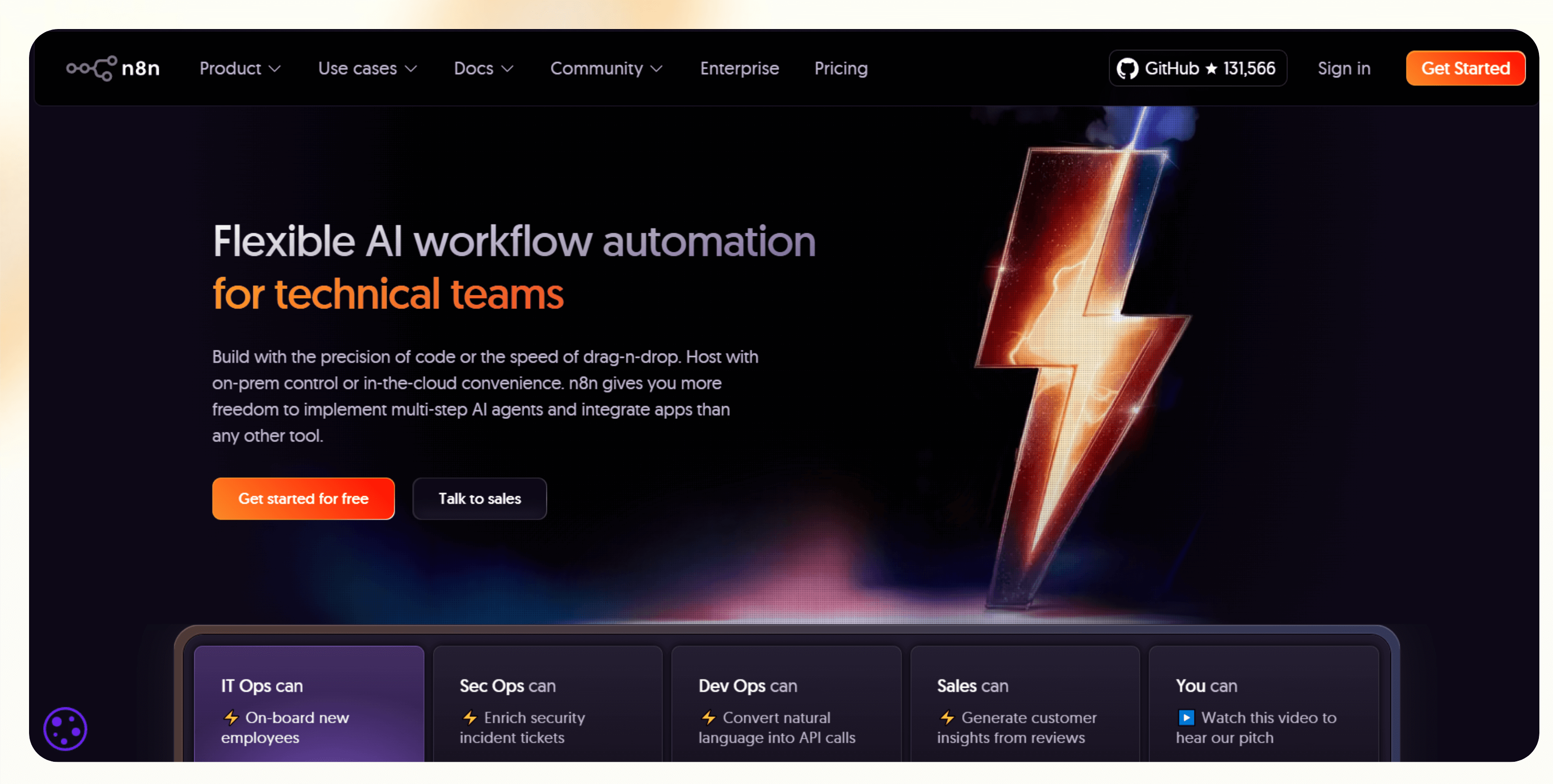Click the lightning icon beside Generate customer
The width and height of the screenshot is (1553, 784).
coord(947,717)
